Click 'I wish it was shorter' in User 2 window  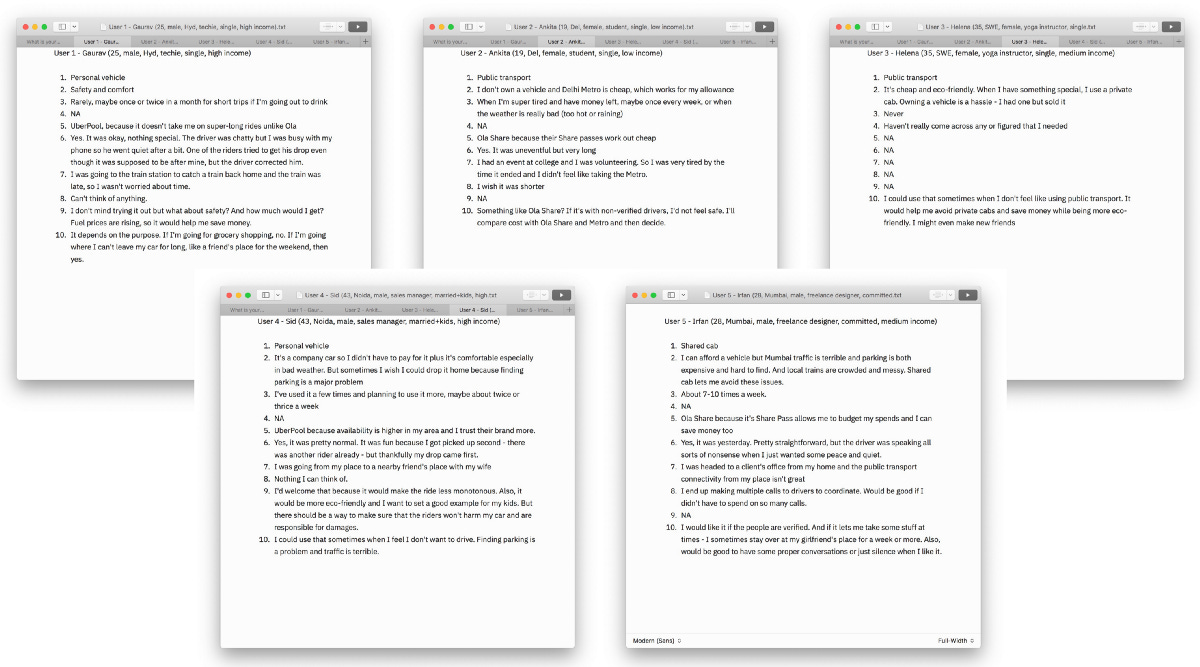tap(512, 186)
